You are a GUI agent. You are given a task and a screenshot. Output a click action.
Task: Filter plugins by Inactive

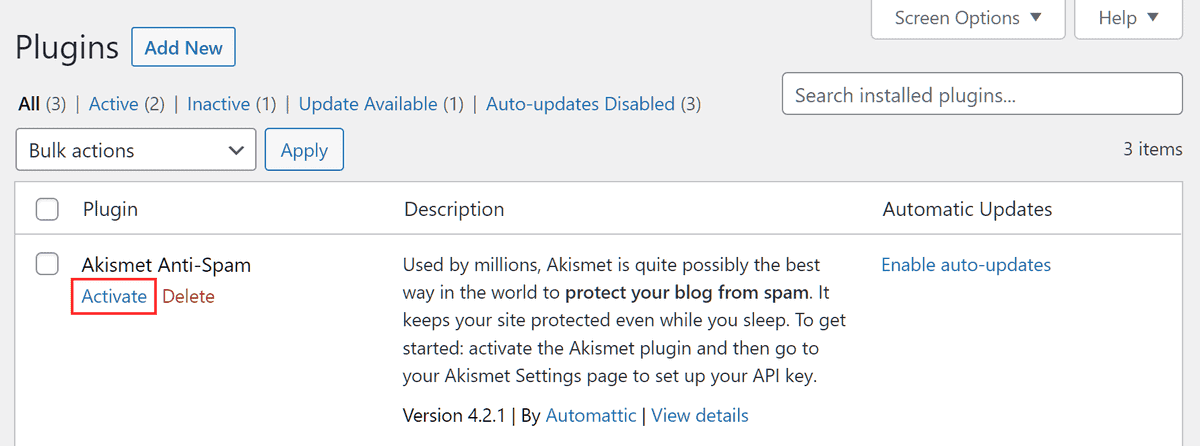(x=220, y=104)
